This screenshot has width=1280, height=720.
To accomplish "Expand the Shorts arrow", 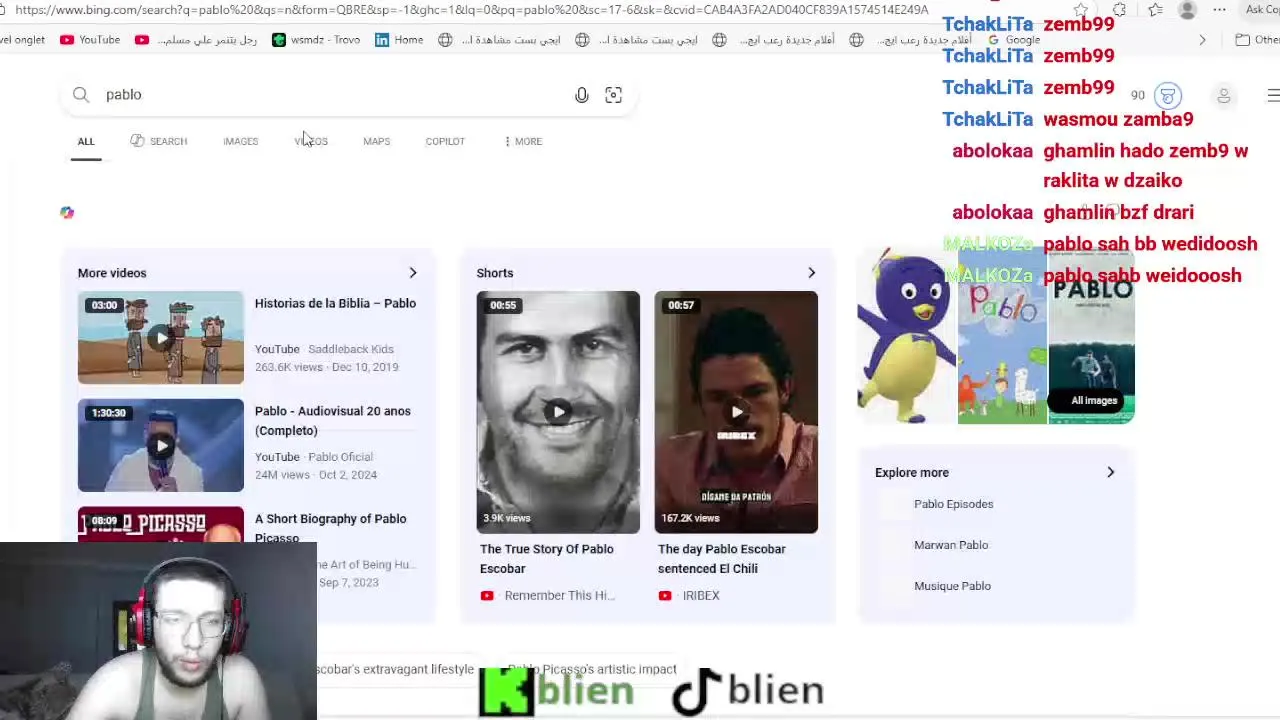I will coord(811,273).
